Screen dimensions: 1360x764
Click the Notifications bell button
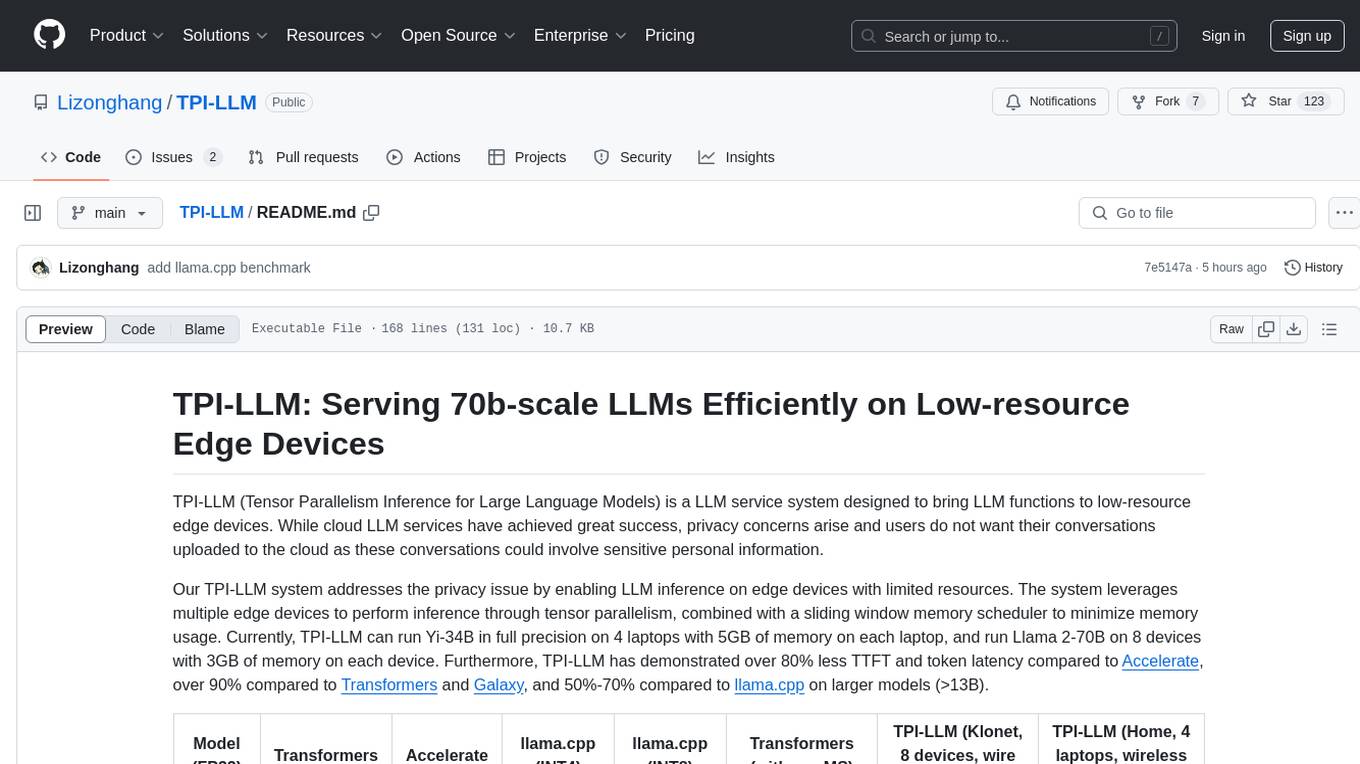click(1051, 101)
